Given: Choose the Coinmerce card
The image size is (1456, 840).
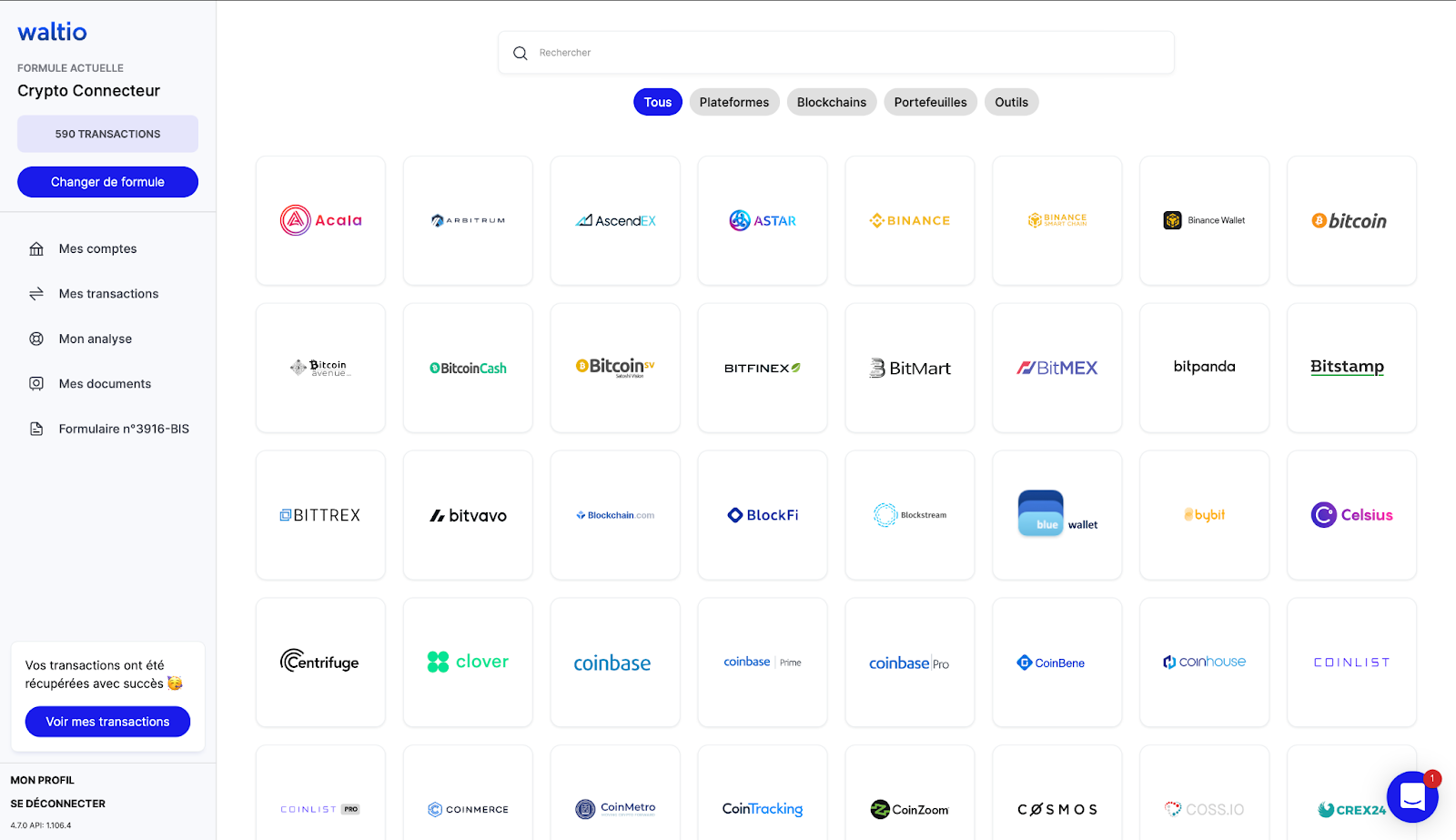Looking at the screenshot, I should click(468, 794).
